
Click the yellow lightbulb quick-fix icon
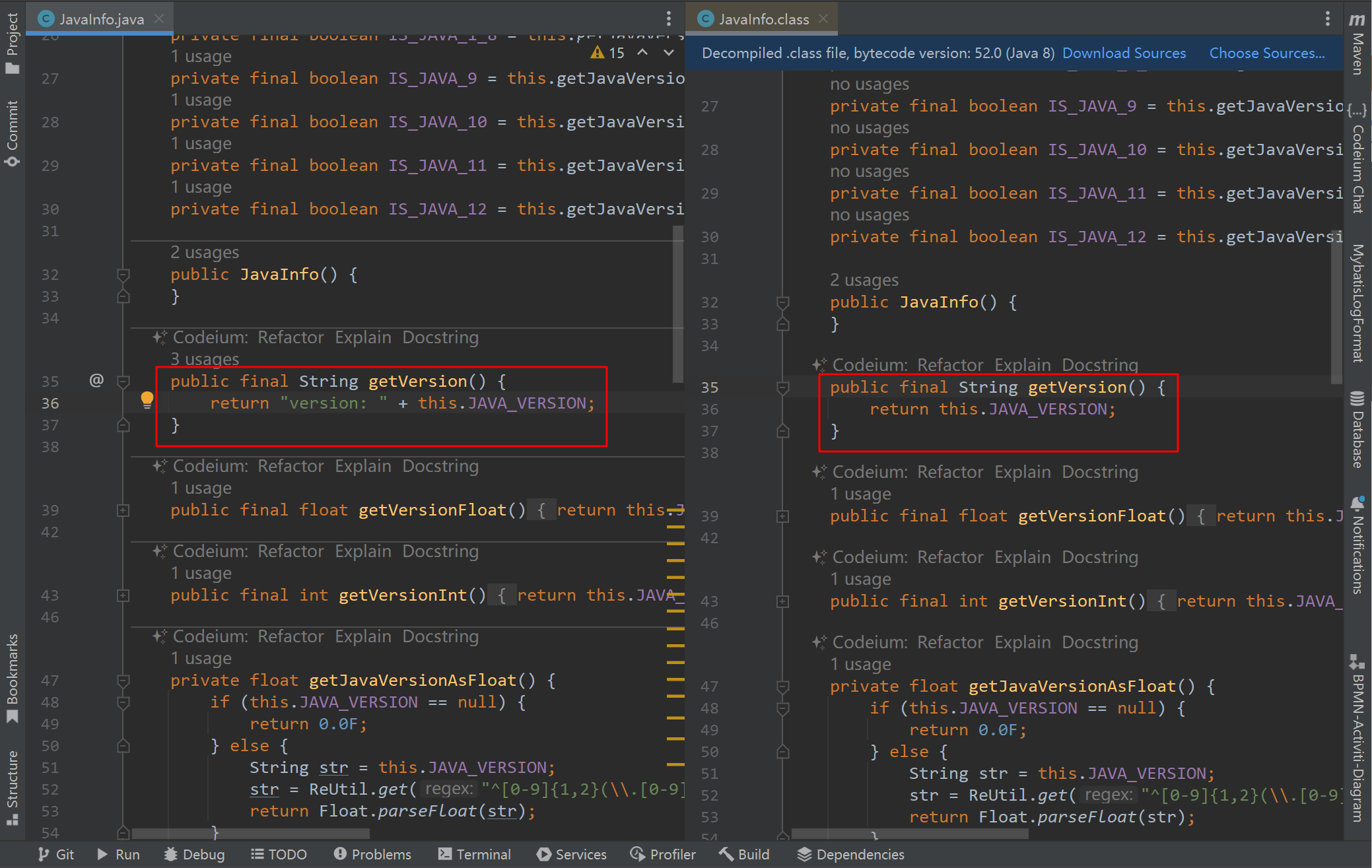coord(147,399)
